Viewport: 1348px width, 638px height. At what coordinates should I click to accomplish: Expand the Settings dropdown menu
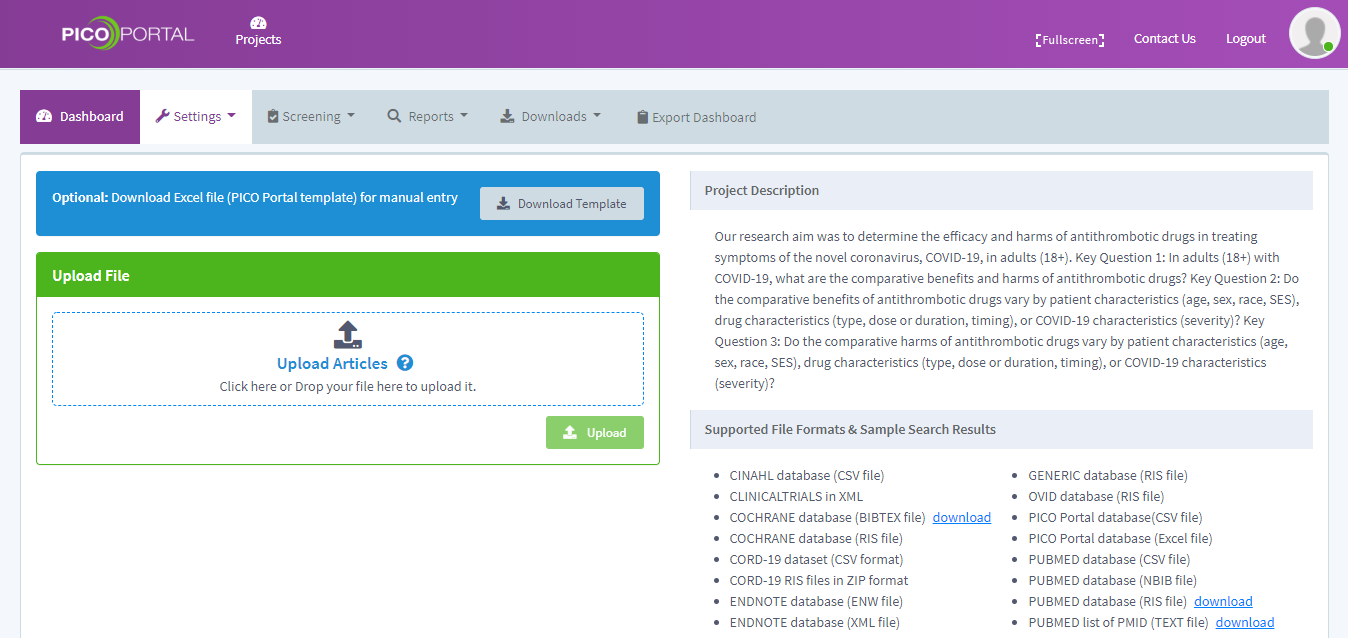coord(196,117)
